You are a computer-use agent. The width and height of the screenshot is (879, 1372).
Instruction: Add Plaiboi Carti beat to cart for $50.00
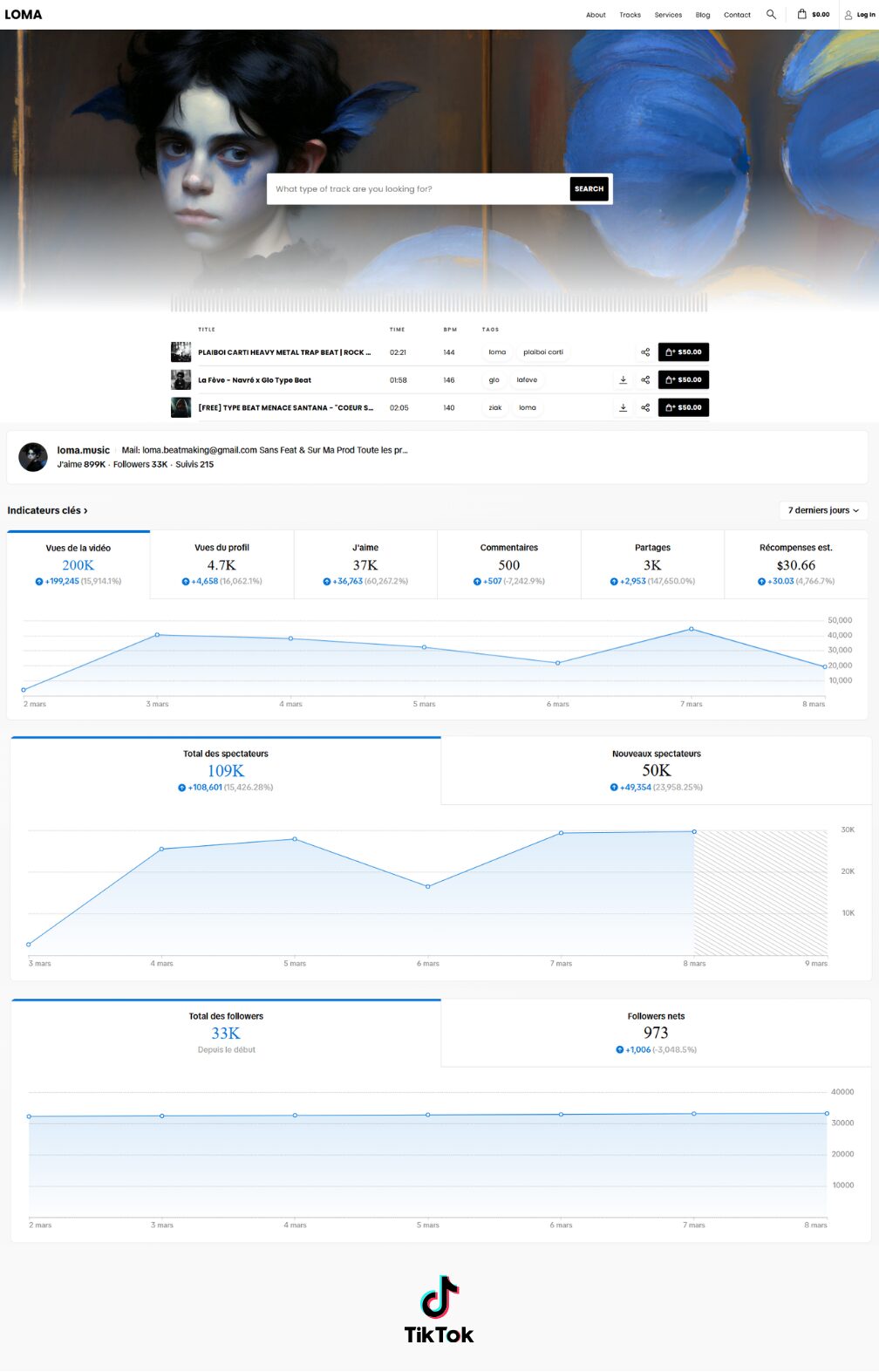coord(683,352)
